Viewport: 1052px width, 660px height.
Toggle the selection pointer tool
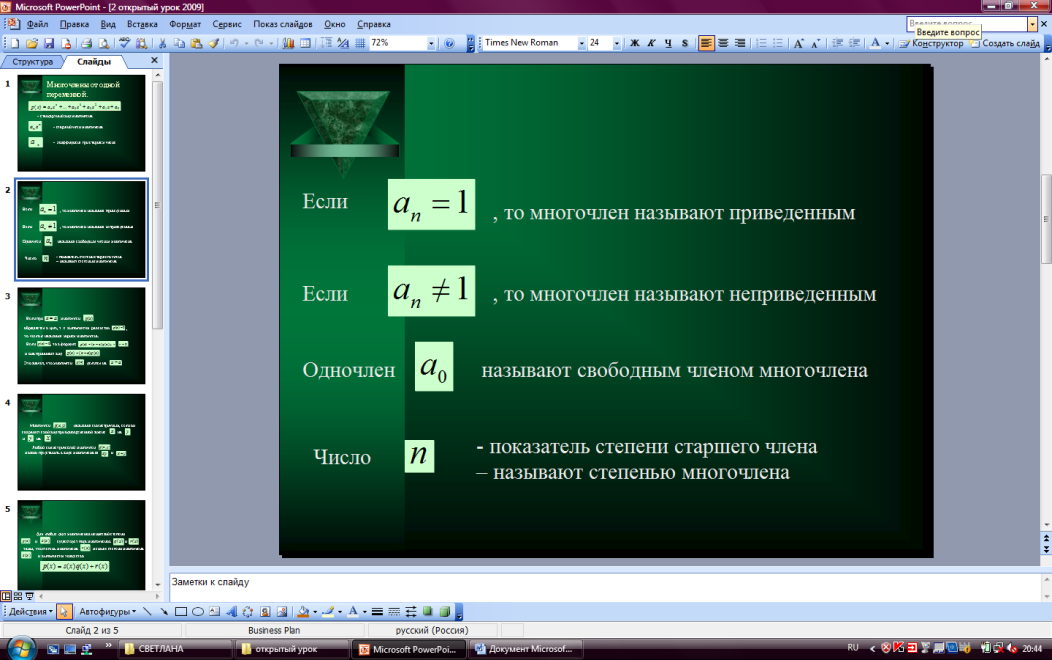pos(64,612)
